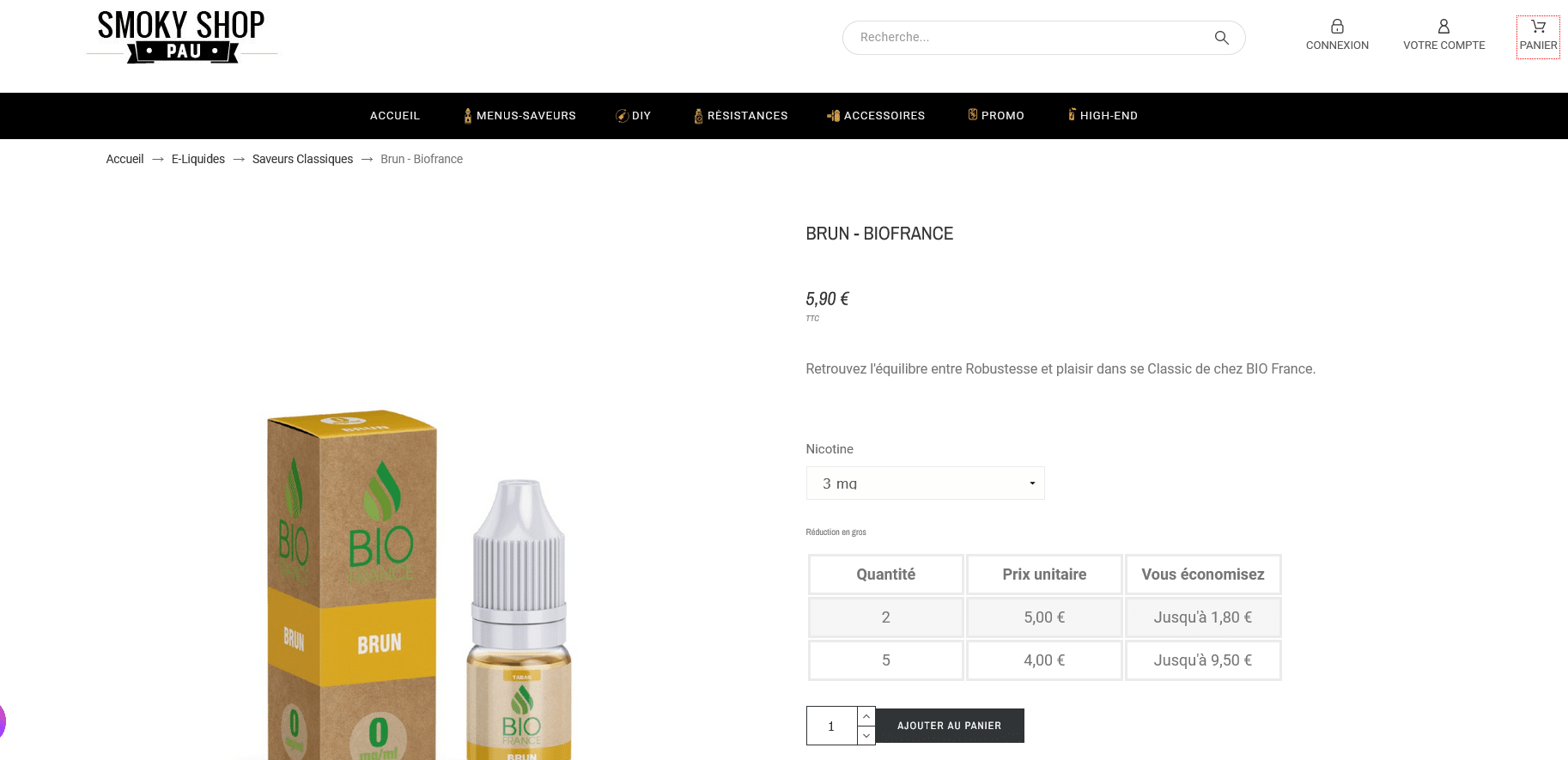Decrease quantity with the down arrow
This screenshot has height=760, width=1568.
click(866, 736)
